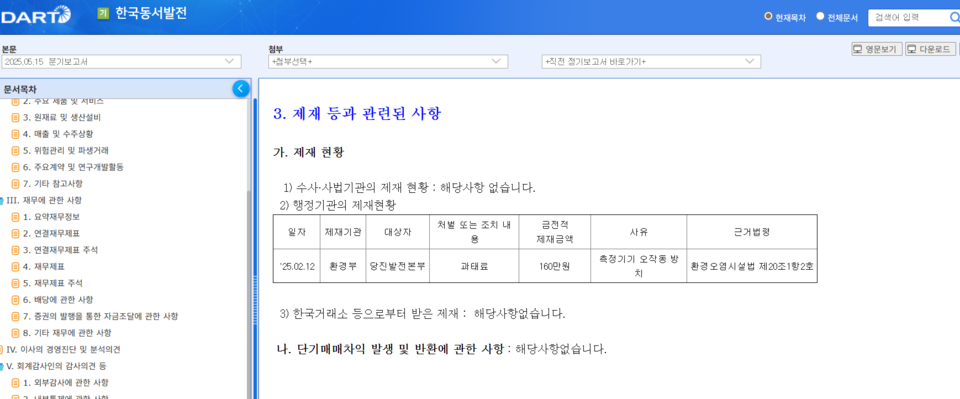Click icon beside IV. 이사의 경영진단 및 분석의견
The width and height of the screenshot is (960, 399).
point(2,349)
